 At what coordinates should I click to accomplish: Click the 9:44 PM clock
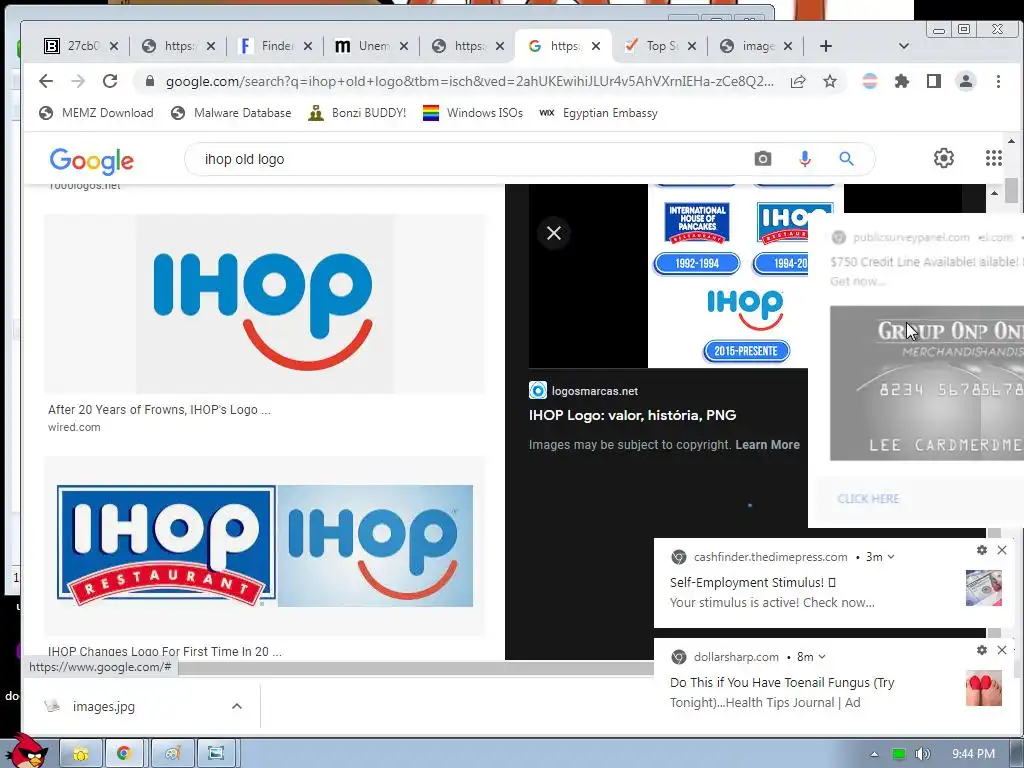973,754
